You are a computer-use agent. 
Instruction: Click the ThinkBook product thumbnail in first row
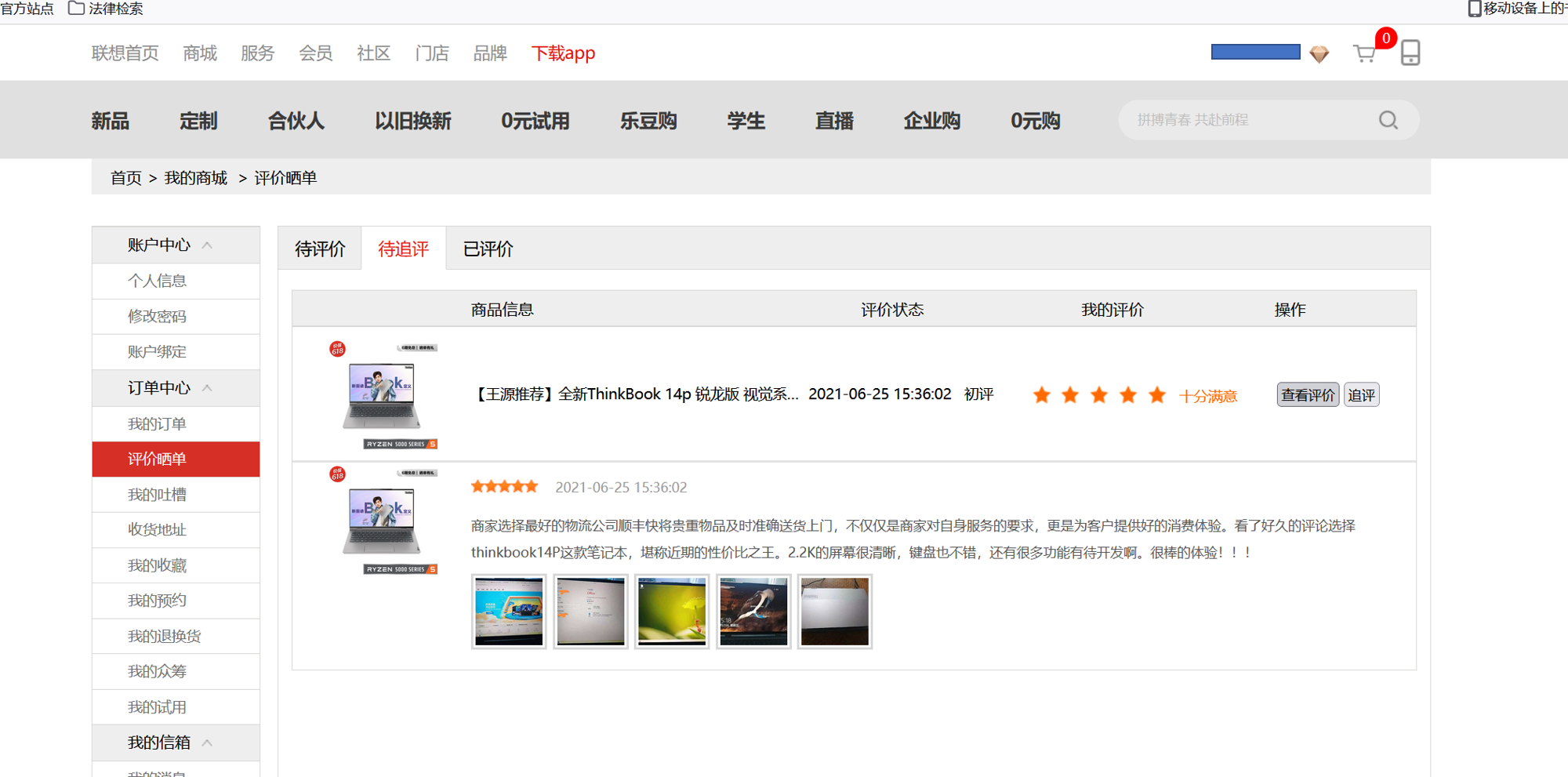point(383,395)
